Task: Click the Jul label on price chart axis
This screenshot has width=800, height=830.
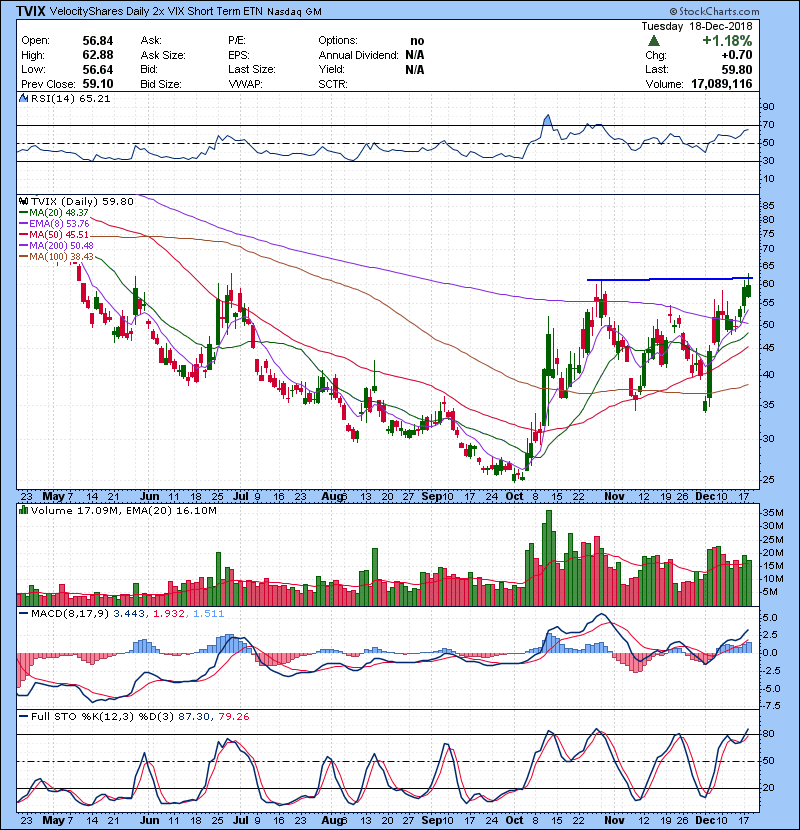Action: pyautogui.click(x=241, y=497)
